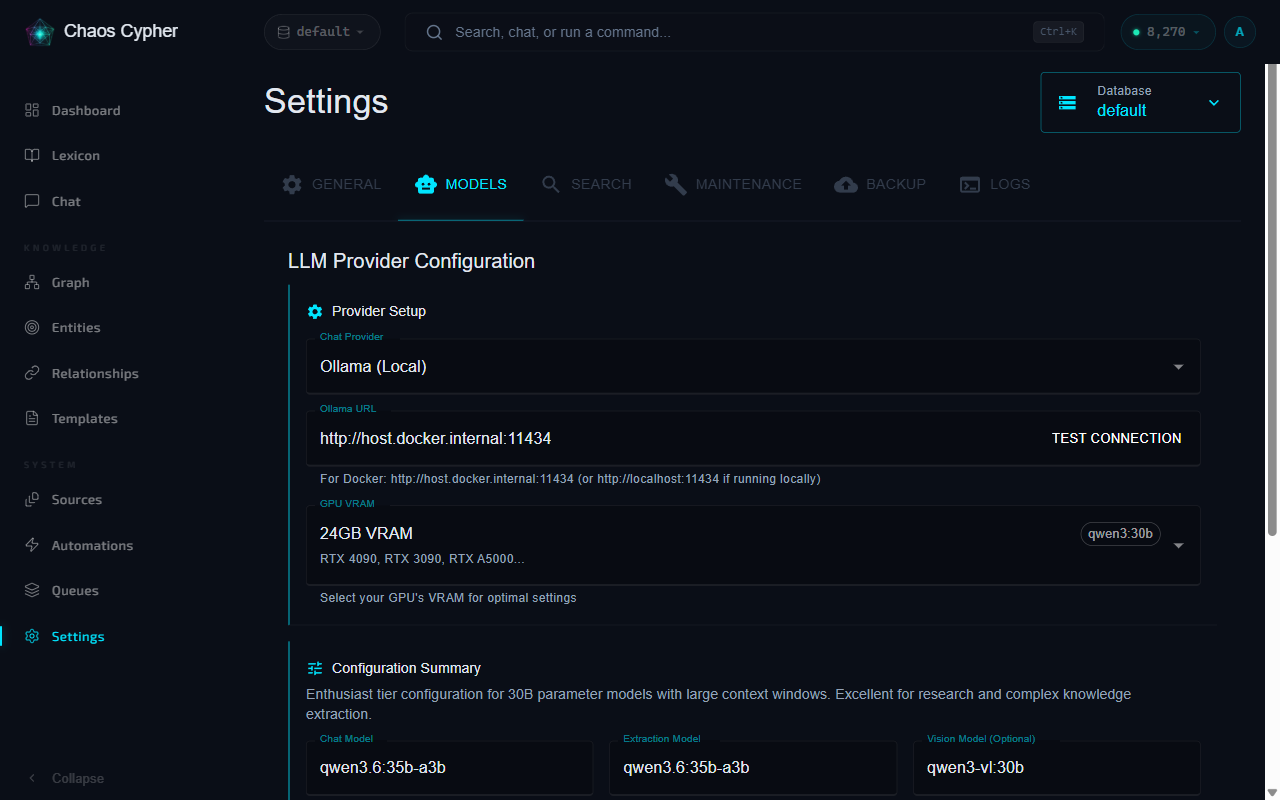
Task: Click the Configuration Summary tune icon
Action: tap(315, 668)
